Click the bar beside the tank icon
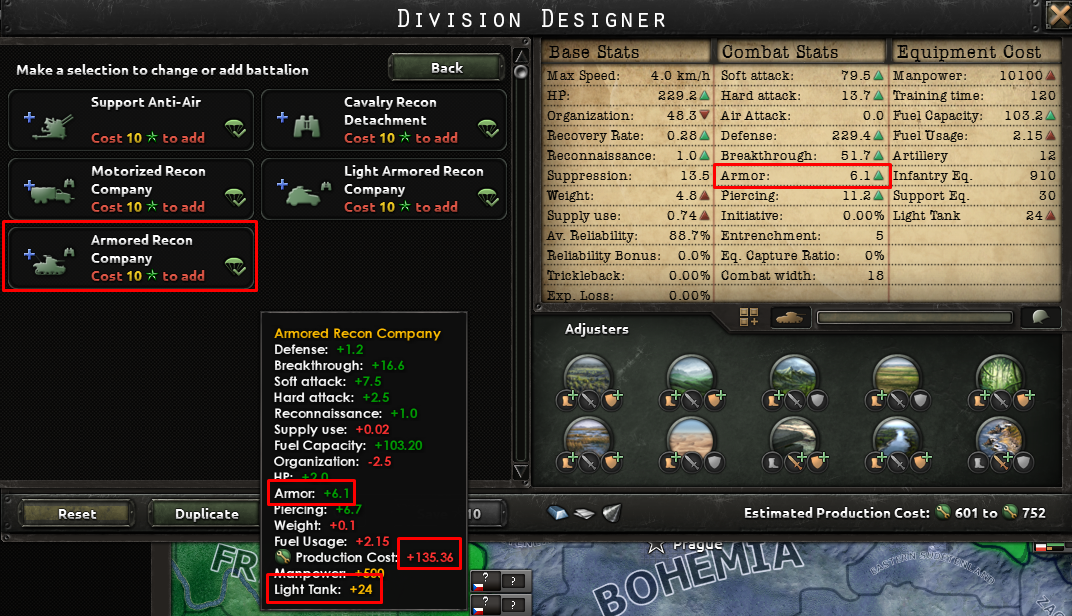Viewport: 1072px width, 616px height. 915,317
